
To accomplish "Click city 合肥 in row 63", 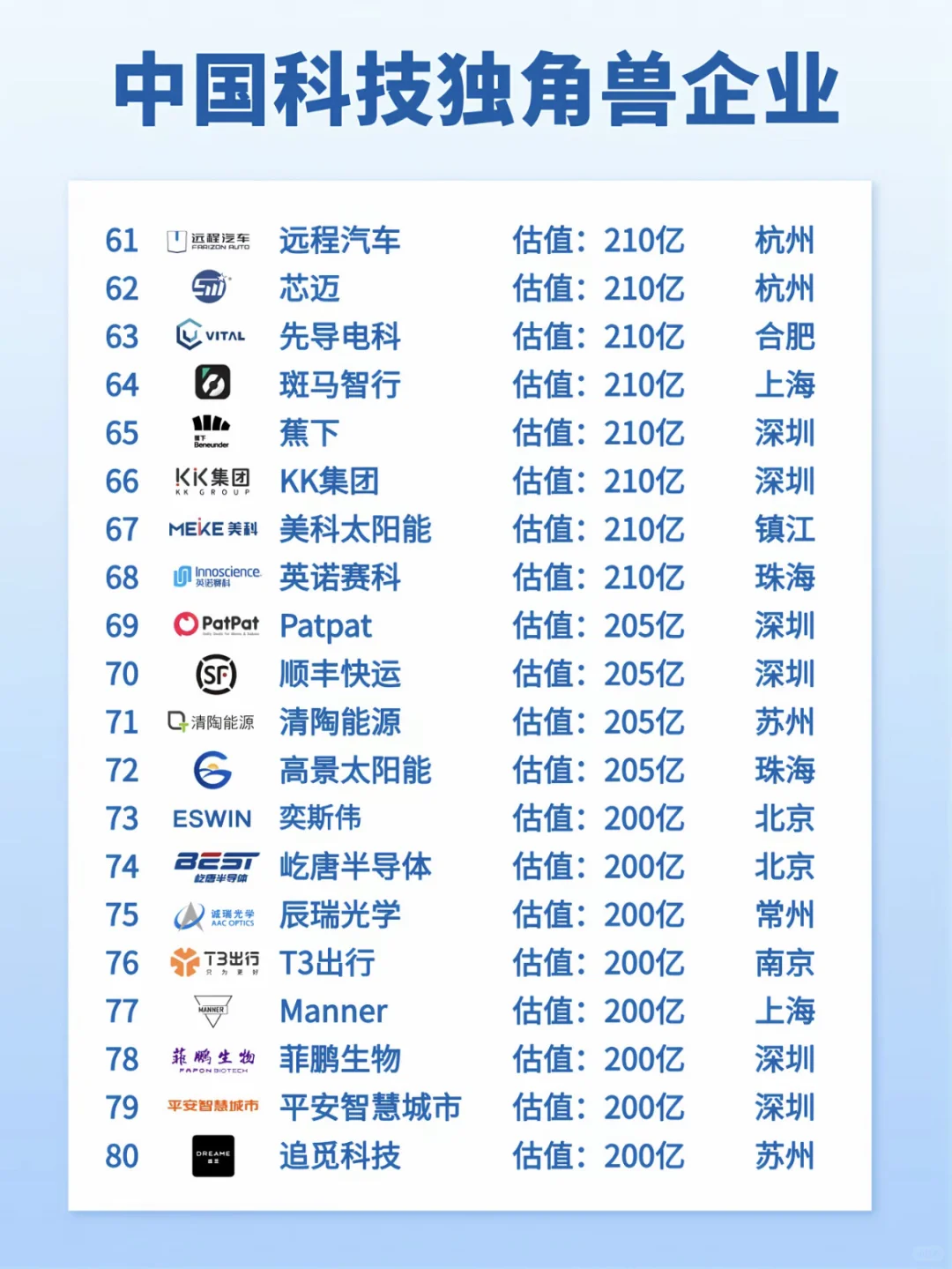I will point(785,336).
